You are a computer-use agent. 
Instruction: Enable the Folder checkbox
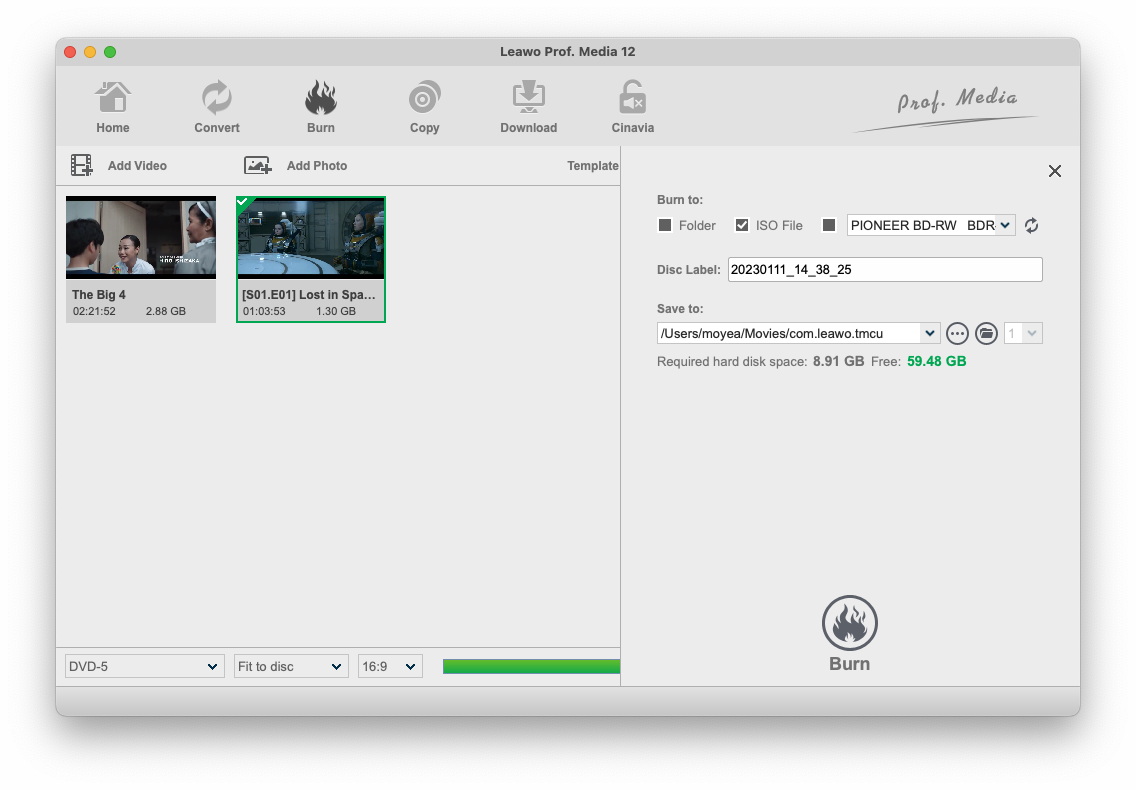(665, 226)
